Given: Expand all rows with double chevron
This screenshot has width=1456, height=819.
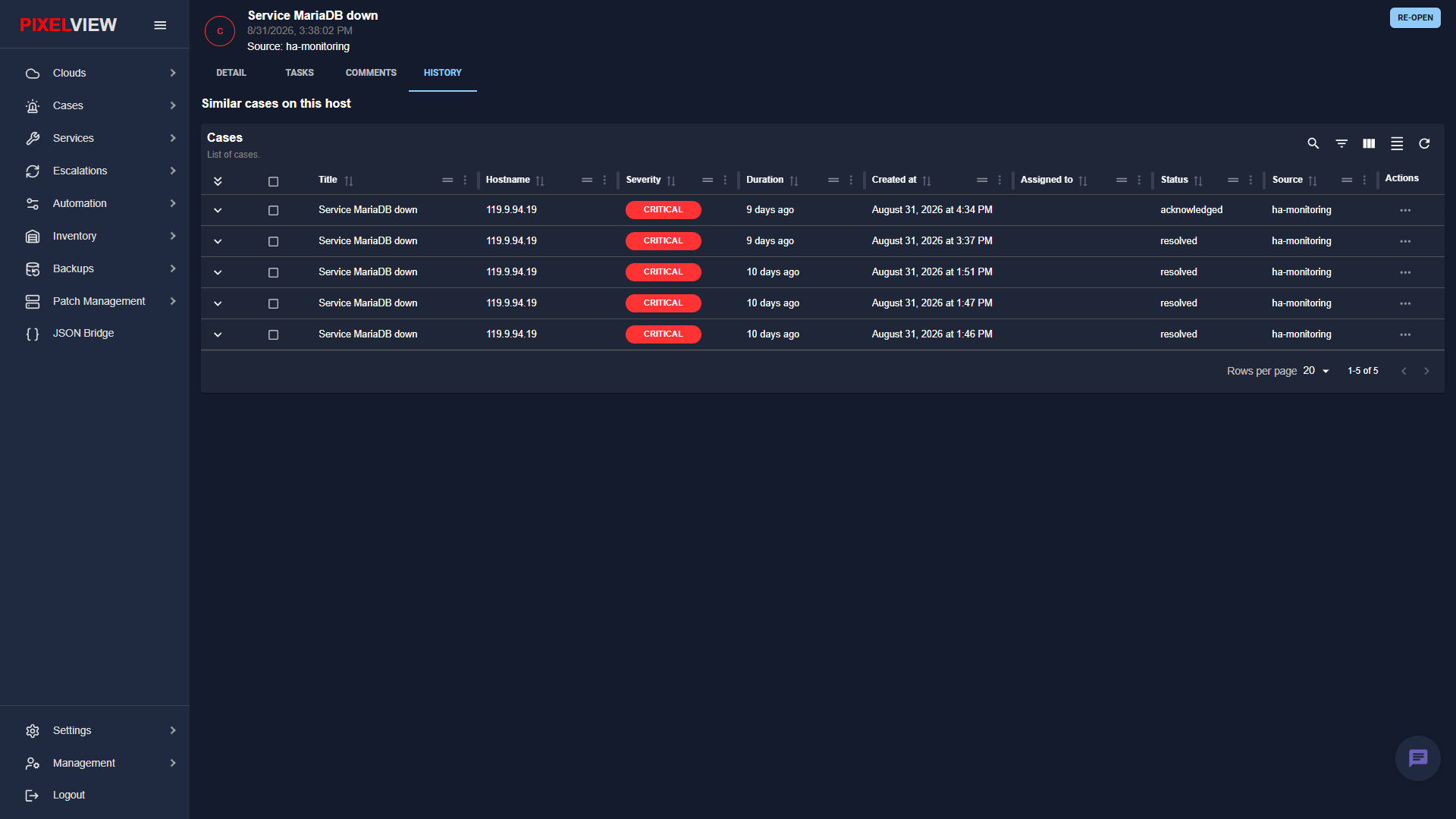Looking at the screenshot, I should tap(218, 181).
